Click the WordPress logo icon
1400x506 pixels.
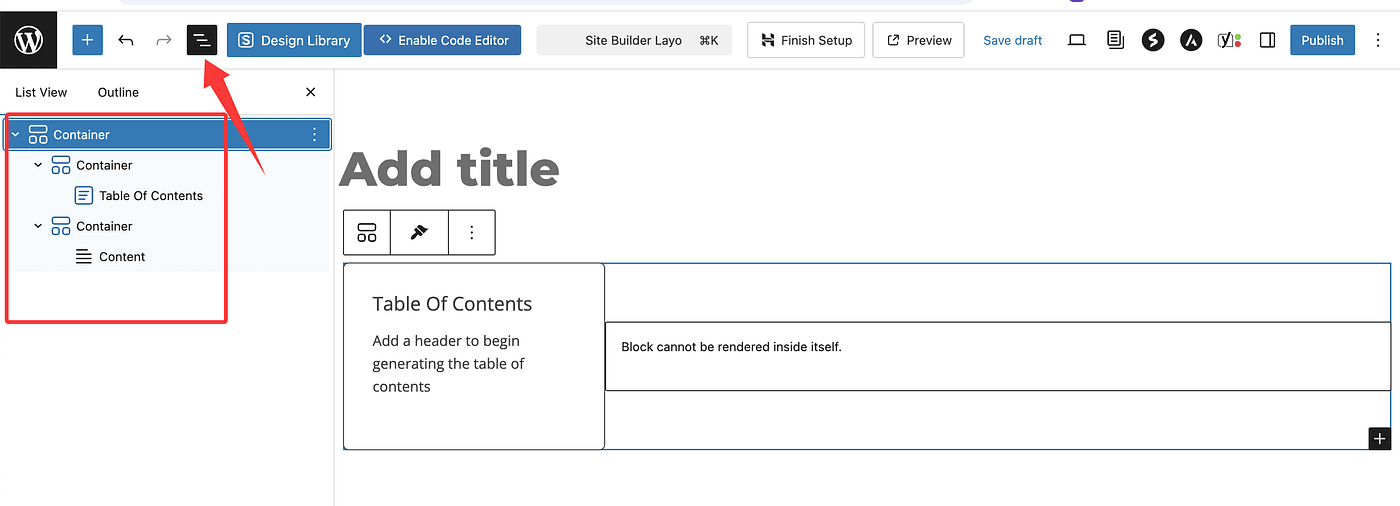28,40
